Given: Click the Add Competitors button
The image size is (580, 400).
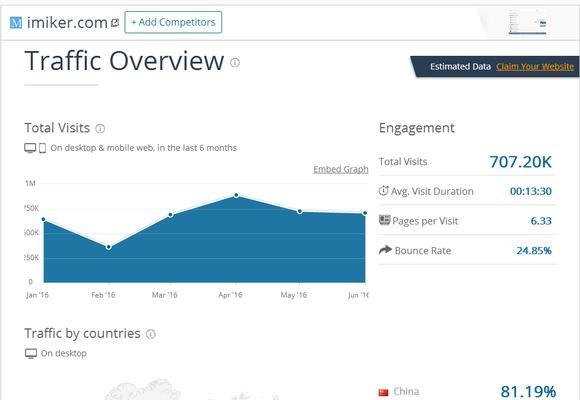Looking at the screenshot, I should 173,22.
